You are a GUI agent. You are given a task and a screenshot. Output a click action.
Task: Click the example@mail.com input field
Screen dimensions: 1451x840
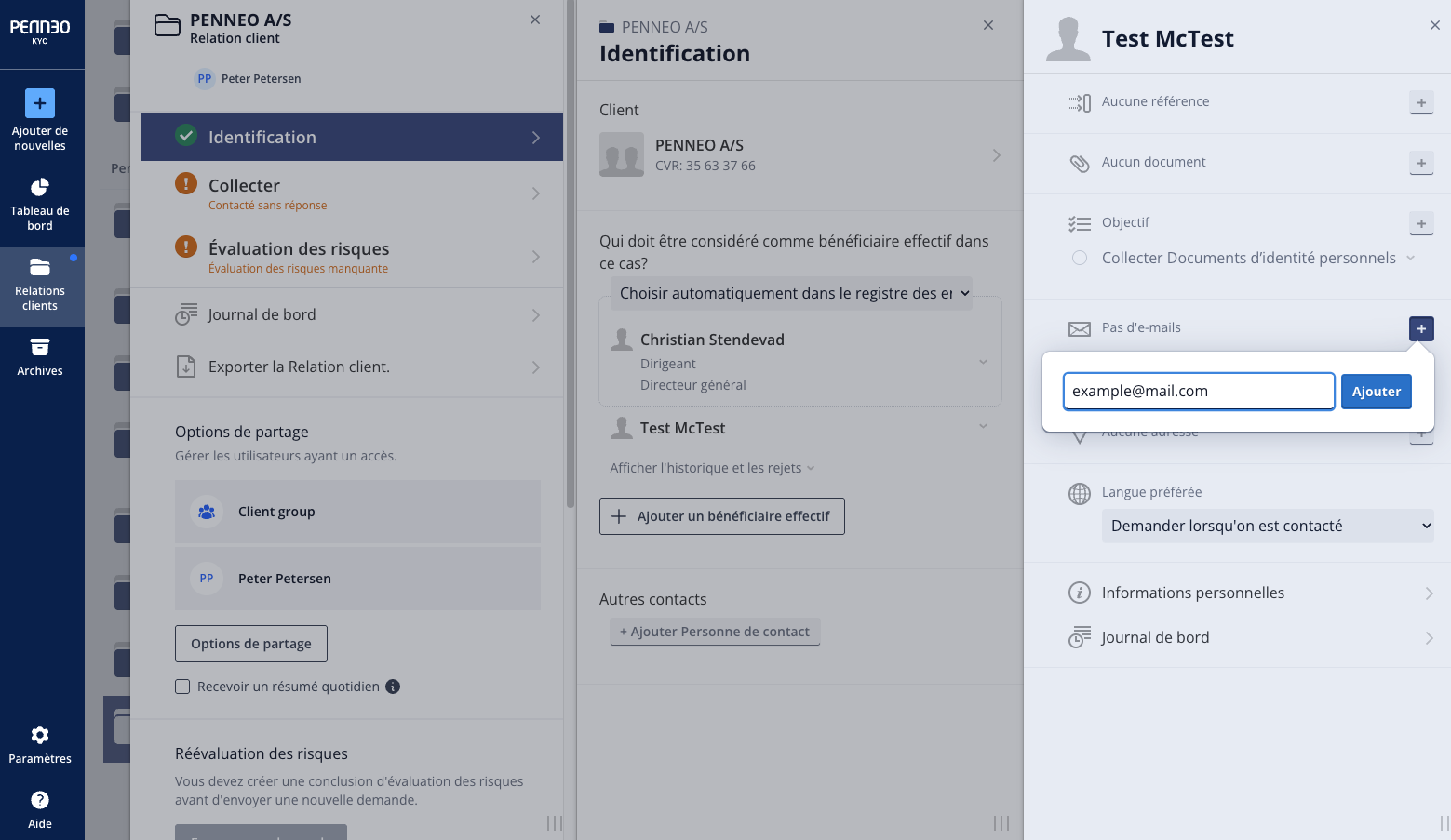[x=1199, y=392]
